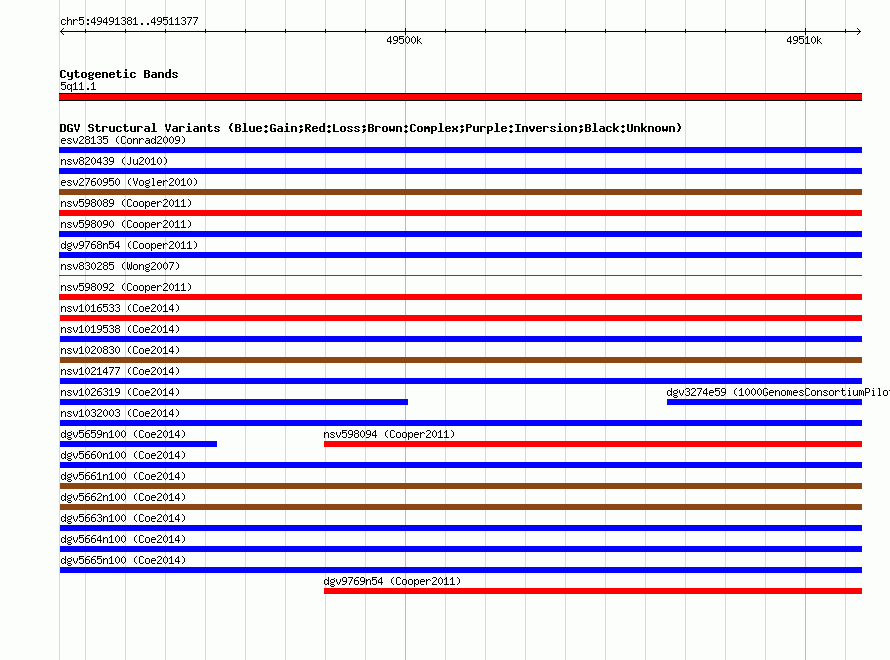
Task: Select the brown bar of dgv5661n100
Action: (x=460, y=486)
